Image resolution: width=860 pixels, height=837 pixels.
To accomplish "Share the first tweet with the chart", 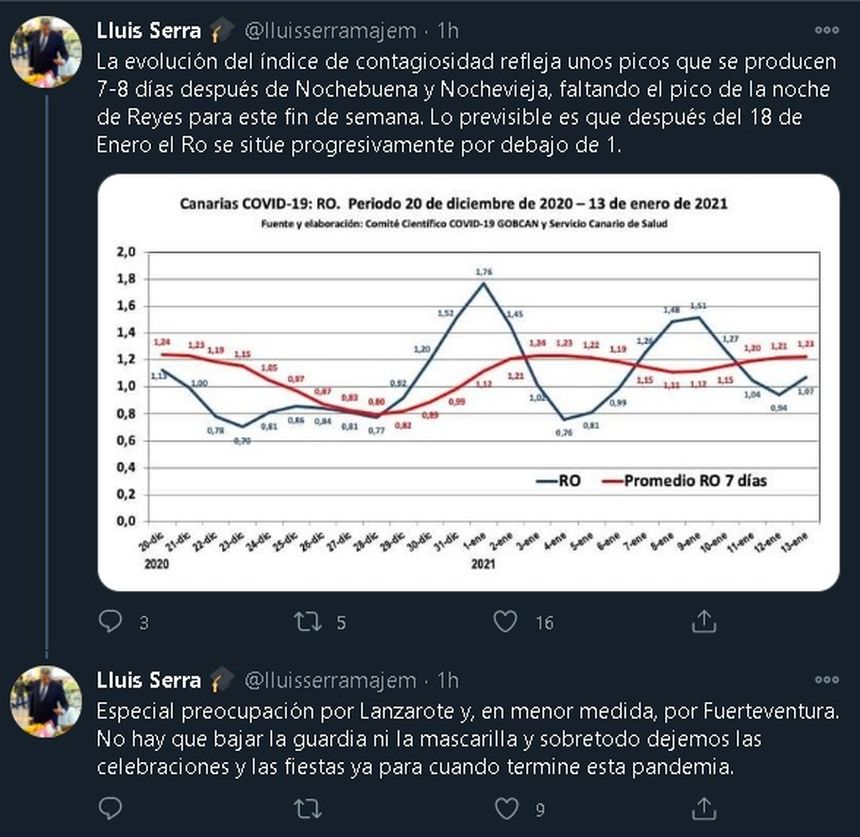I will 703,622.
